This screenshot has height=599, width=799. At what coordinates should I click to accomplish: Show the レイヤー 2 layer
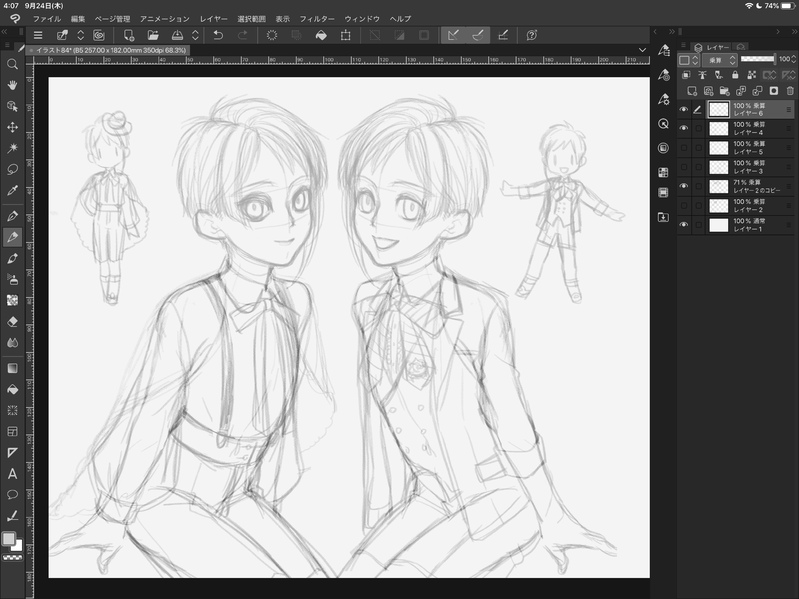tap(683, 206)
